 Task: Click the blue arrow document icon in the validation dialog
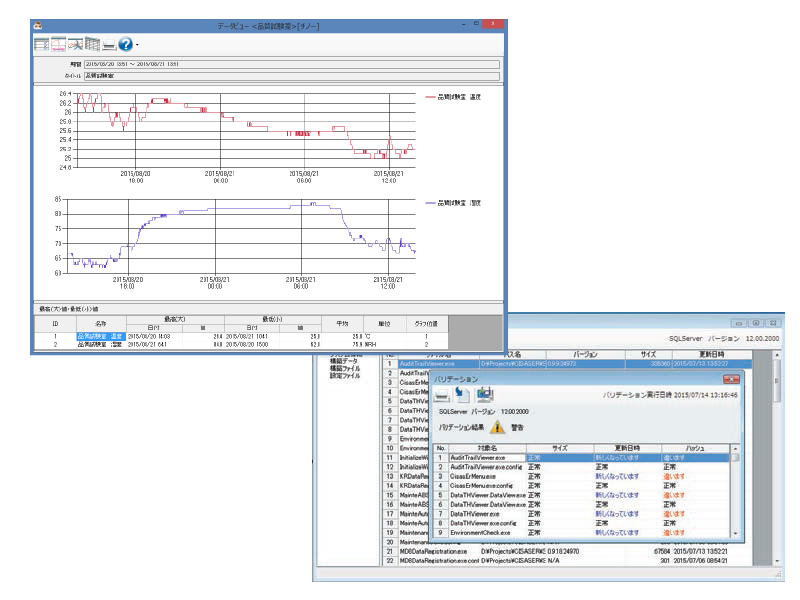[462, 394]
